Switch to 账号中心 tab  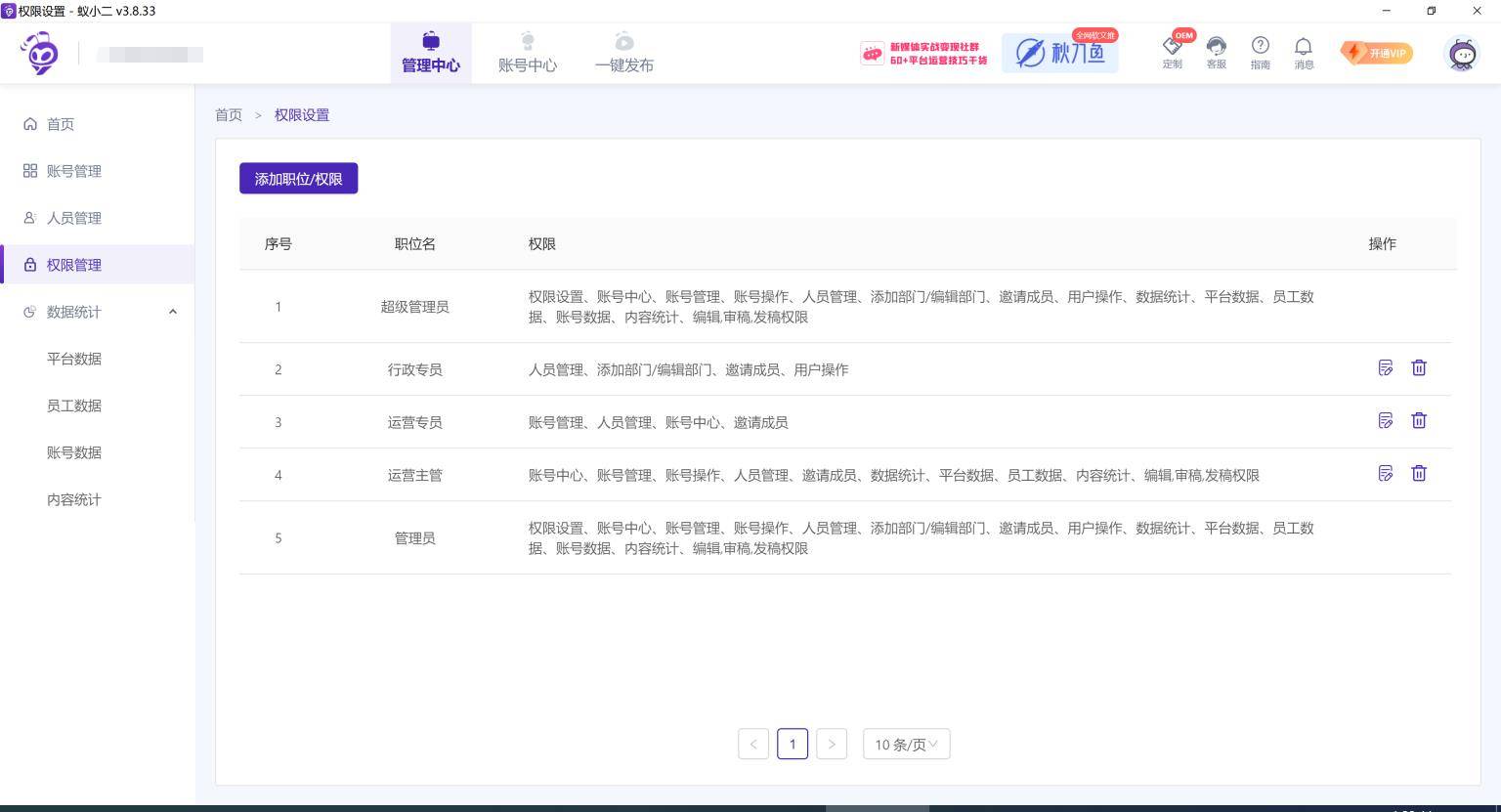pyautogui.click(x=527, y=54)
